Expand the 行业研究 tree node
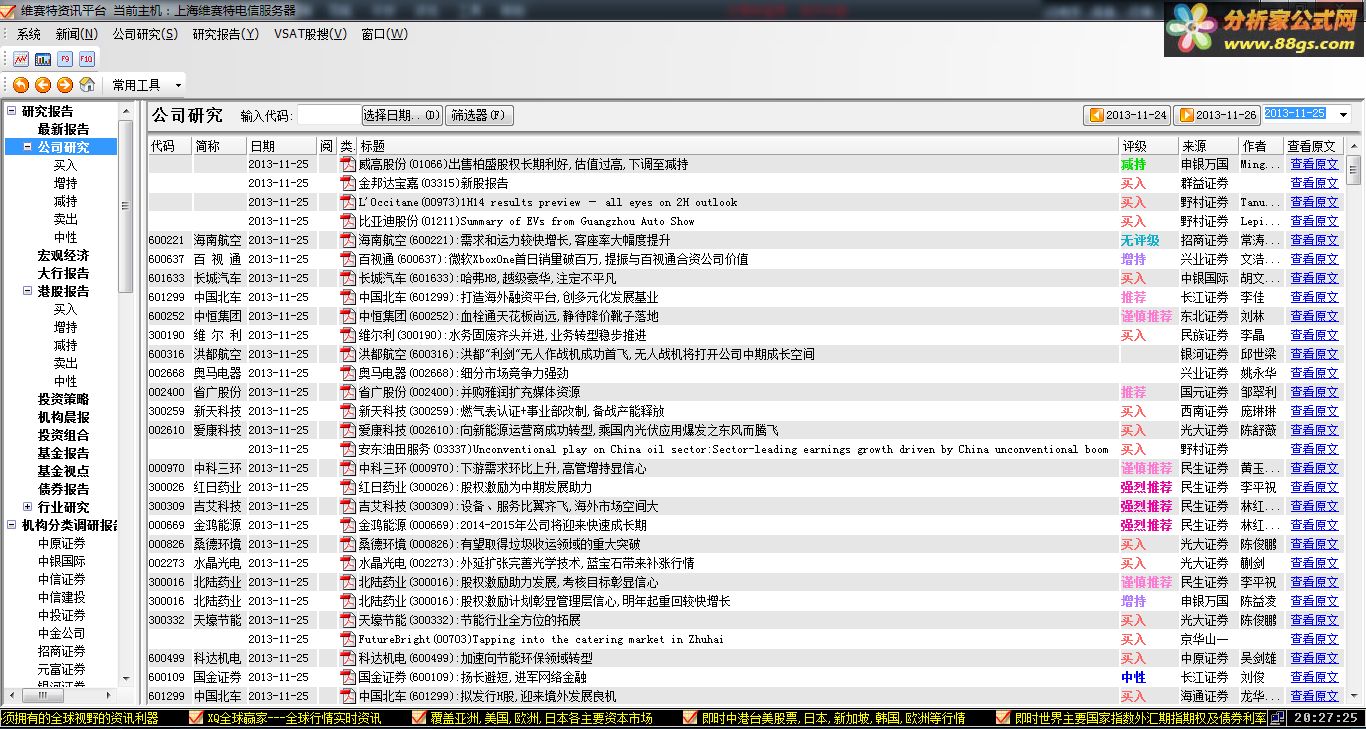This screenshot has width=1366, height=729. [27, 507]
